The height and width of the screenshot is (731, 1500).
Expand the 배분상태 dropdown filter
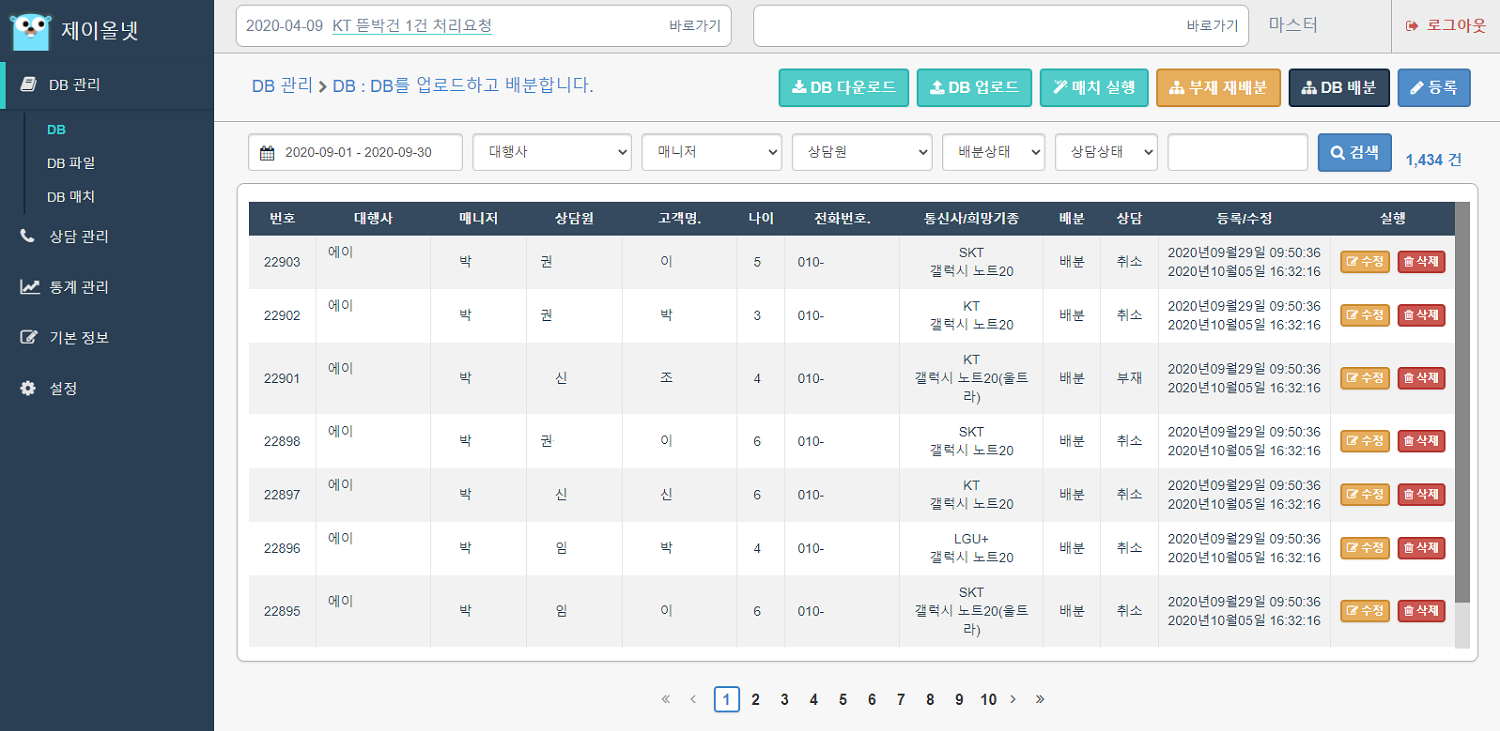tap(993, 152)
